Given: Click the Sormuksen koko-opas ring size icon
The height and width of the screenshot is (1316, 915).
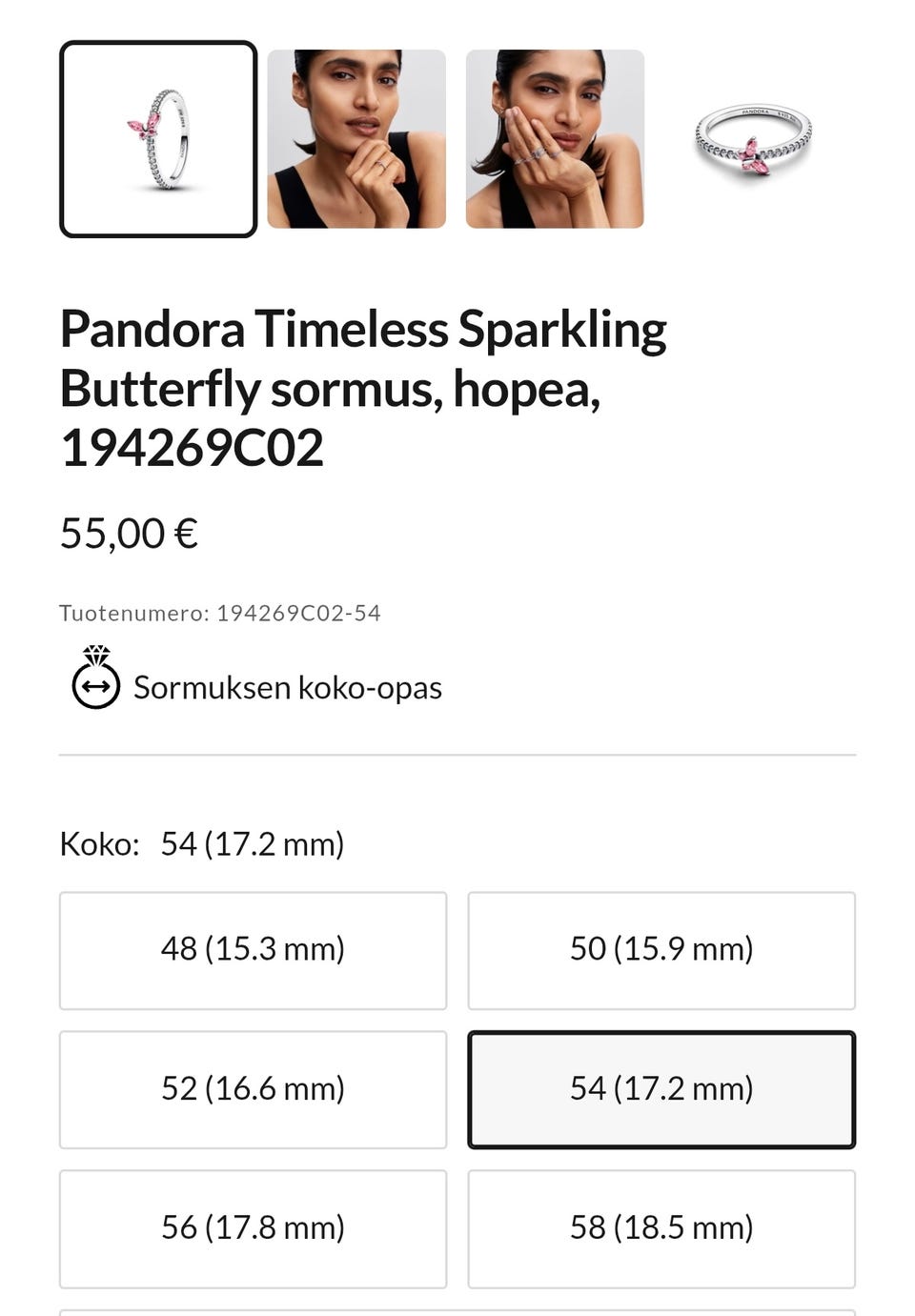Looking at the screenshot, I should pyautogui.click(x=96, y=678).
